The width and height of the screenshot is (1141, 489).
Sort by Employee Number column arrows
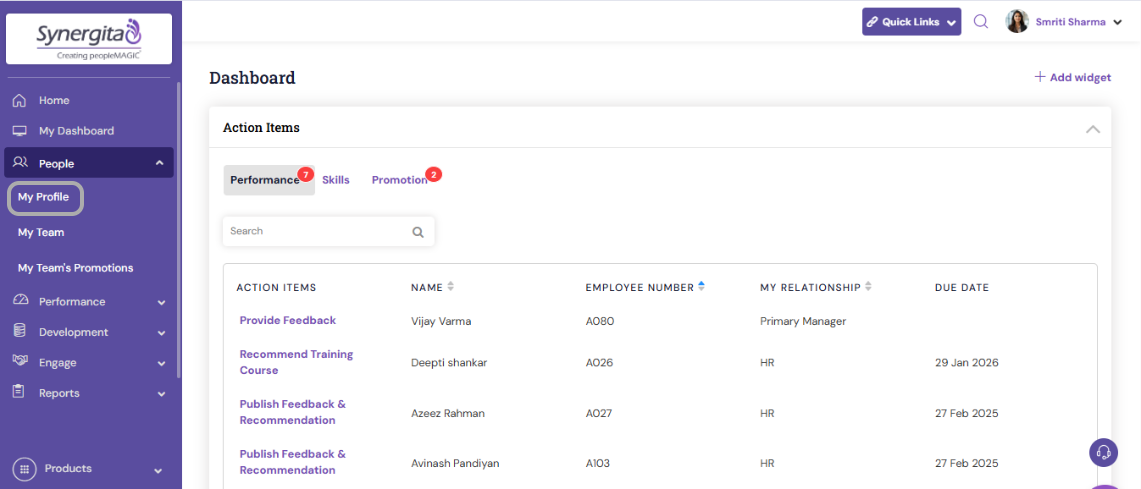[701, 287]
